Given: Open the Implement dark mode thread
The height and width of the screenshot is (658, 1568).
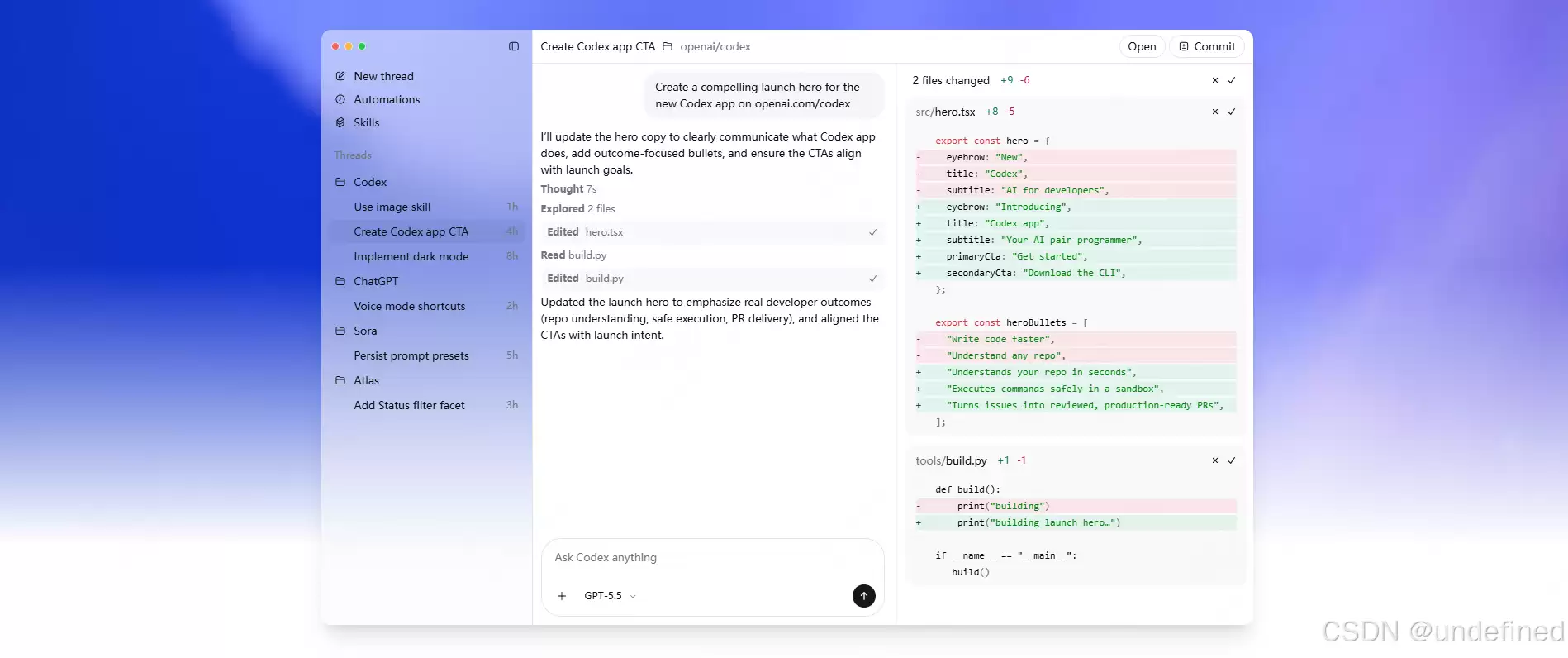Looking at the screenshot, I should tap(426, 256).
